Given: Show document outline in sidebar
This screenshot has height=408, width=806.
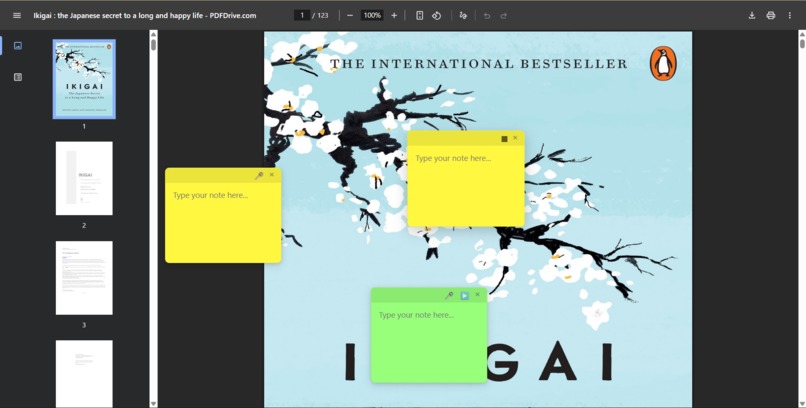Looking at the screenshot, I should tap(18, 77).
